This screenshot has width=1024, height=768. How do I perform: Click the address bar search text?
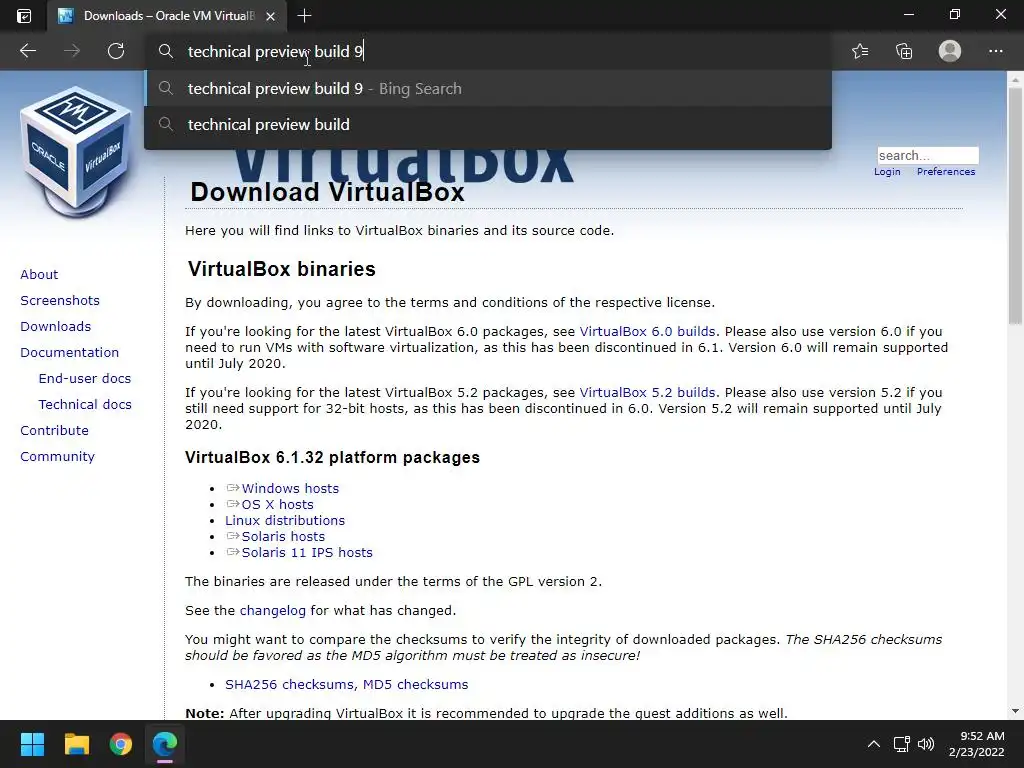coord(275,52)
